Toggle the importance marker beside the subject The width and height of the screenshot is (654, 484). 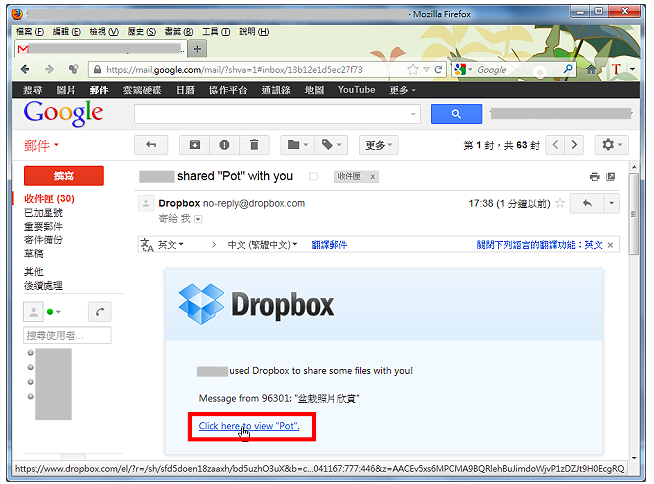click(x=314, y=176)
